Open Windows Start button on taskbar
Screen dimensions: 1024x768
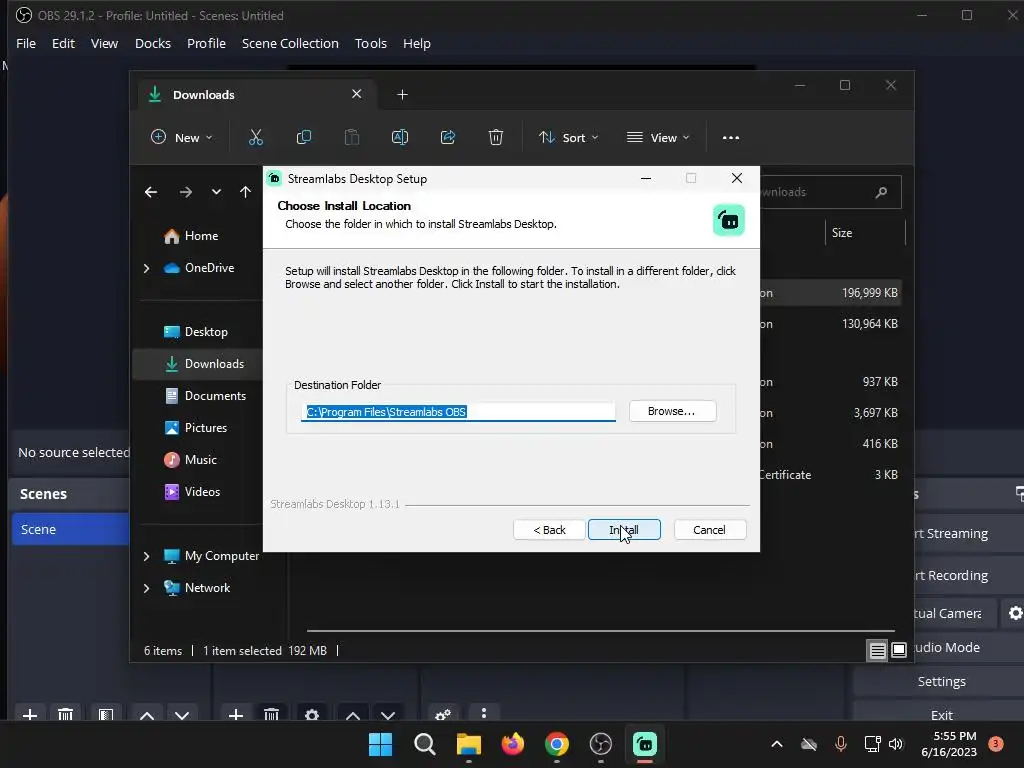click(380, 744)
